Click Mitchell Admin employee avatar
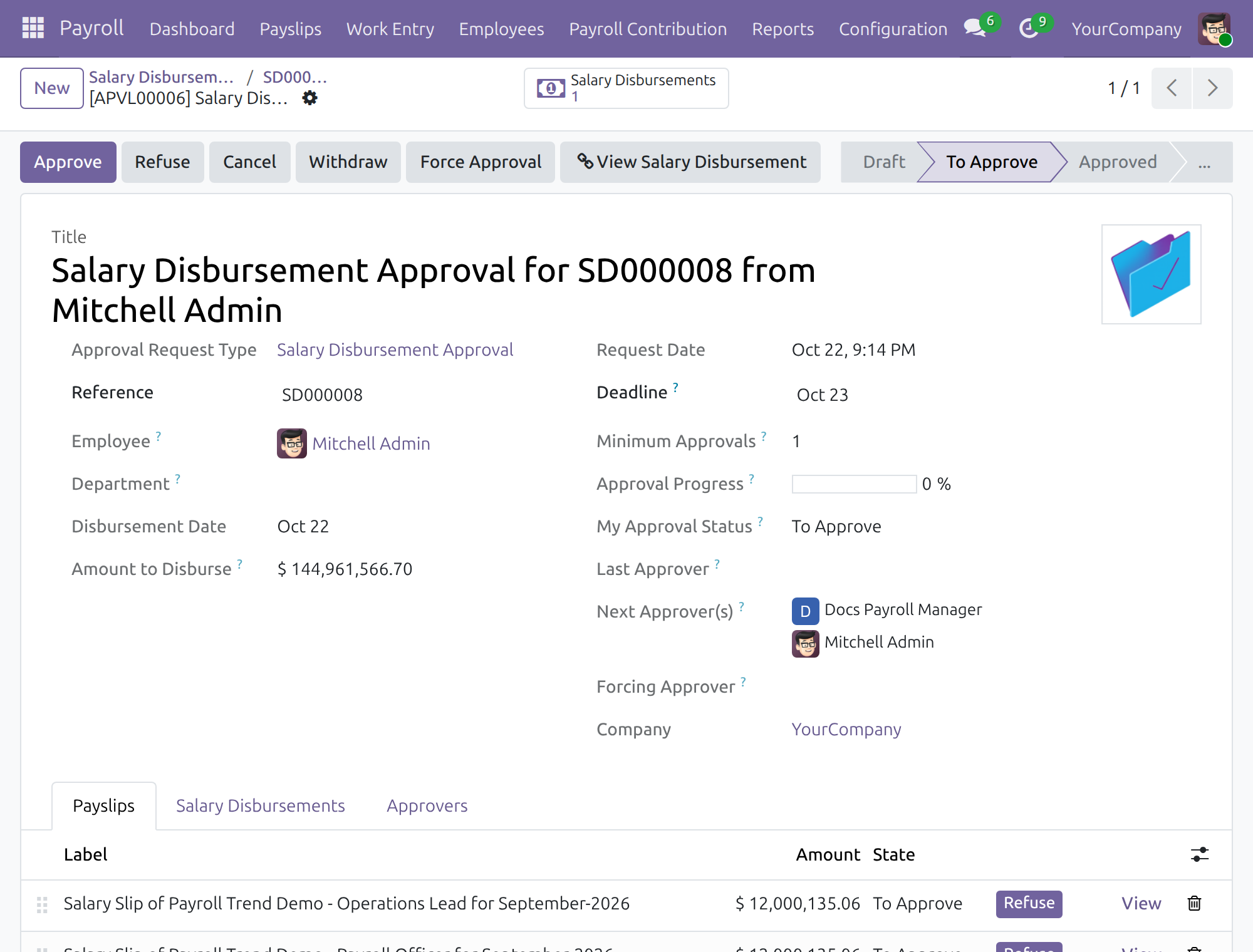1253x952 pixels. coord(292,443)
